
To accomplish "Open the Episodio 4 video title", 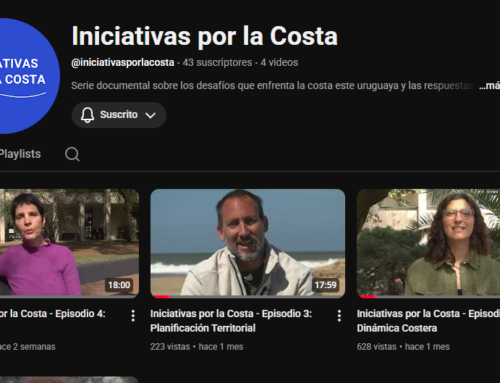I will [53, 314].
